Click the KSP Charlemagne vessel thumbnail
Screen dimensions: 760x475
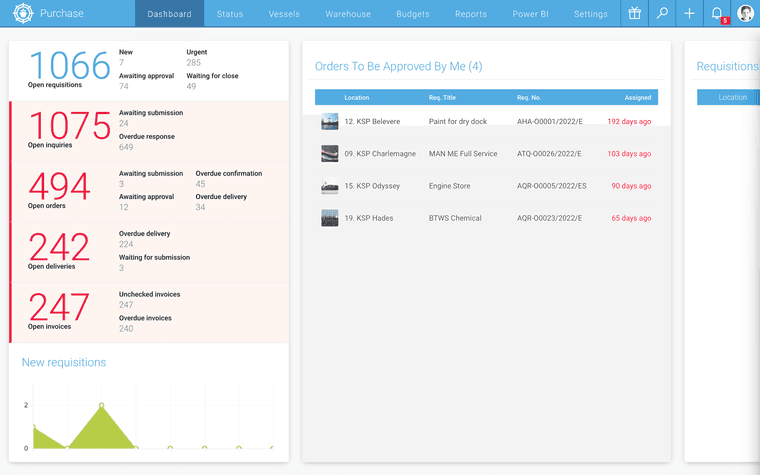329,154
